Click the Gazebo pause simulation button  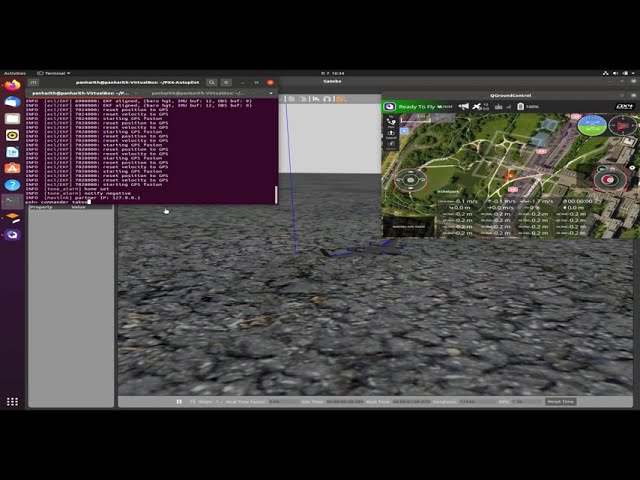pyautogui.click(x=179, y=402)
